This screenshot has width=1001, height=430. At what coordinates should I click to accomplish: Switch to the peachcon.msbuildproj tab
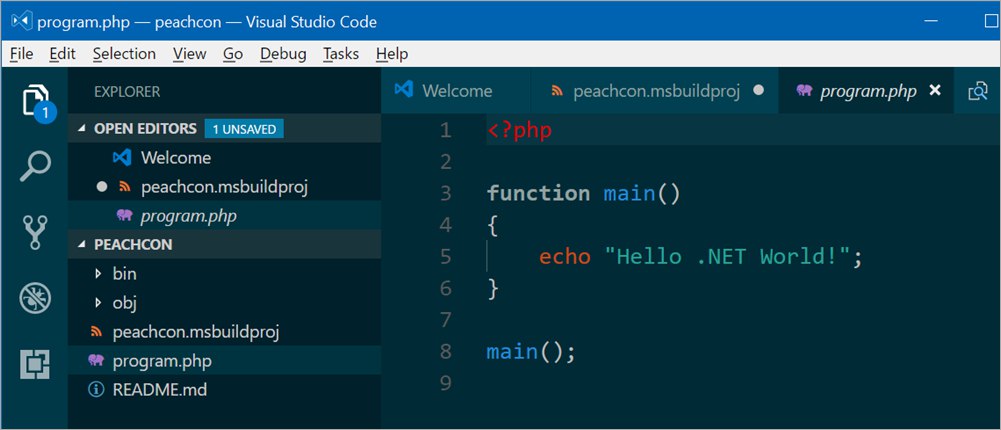tap(655, 91)
